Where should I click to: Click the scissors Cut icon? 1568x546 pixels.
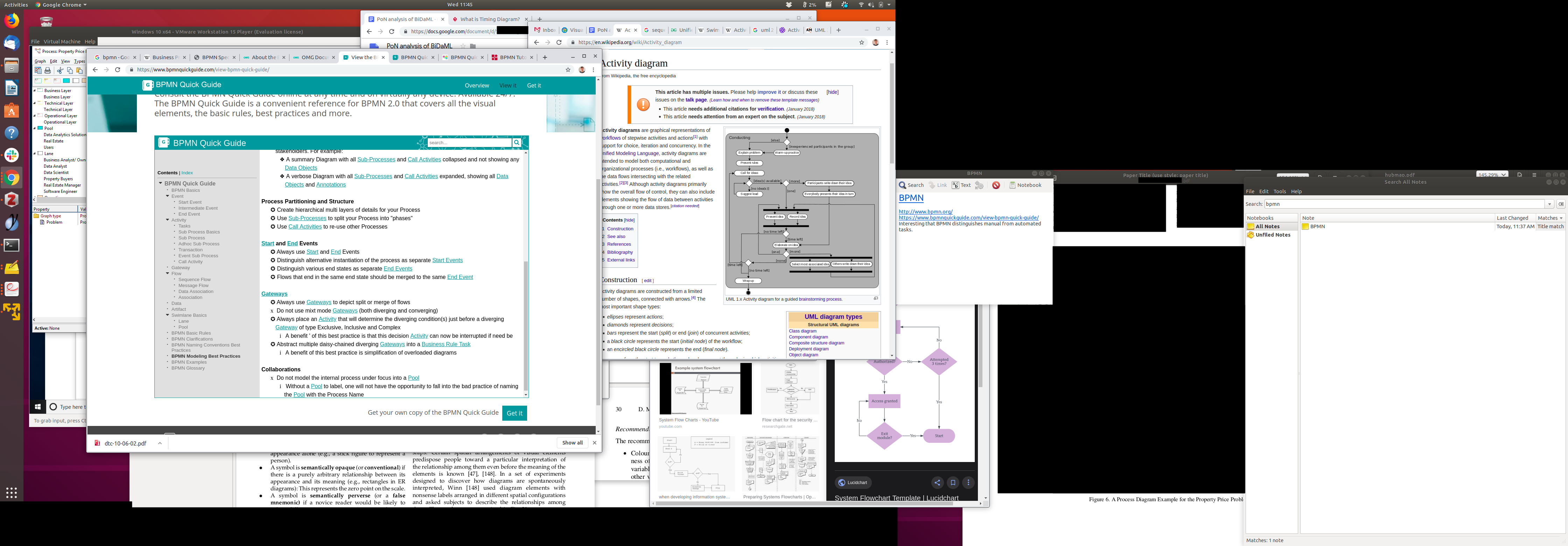pos(60,71)
